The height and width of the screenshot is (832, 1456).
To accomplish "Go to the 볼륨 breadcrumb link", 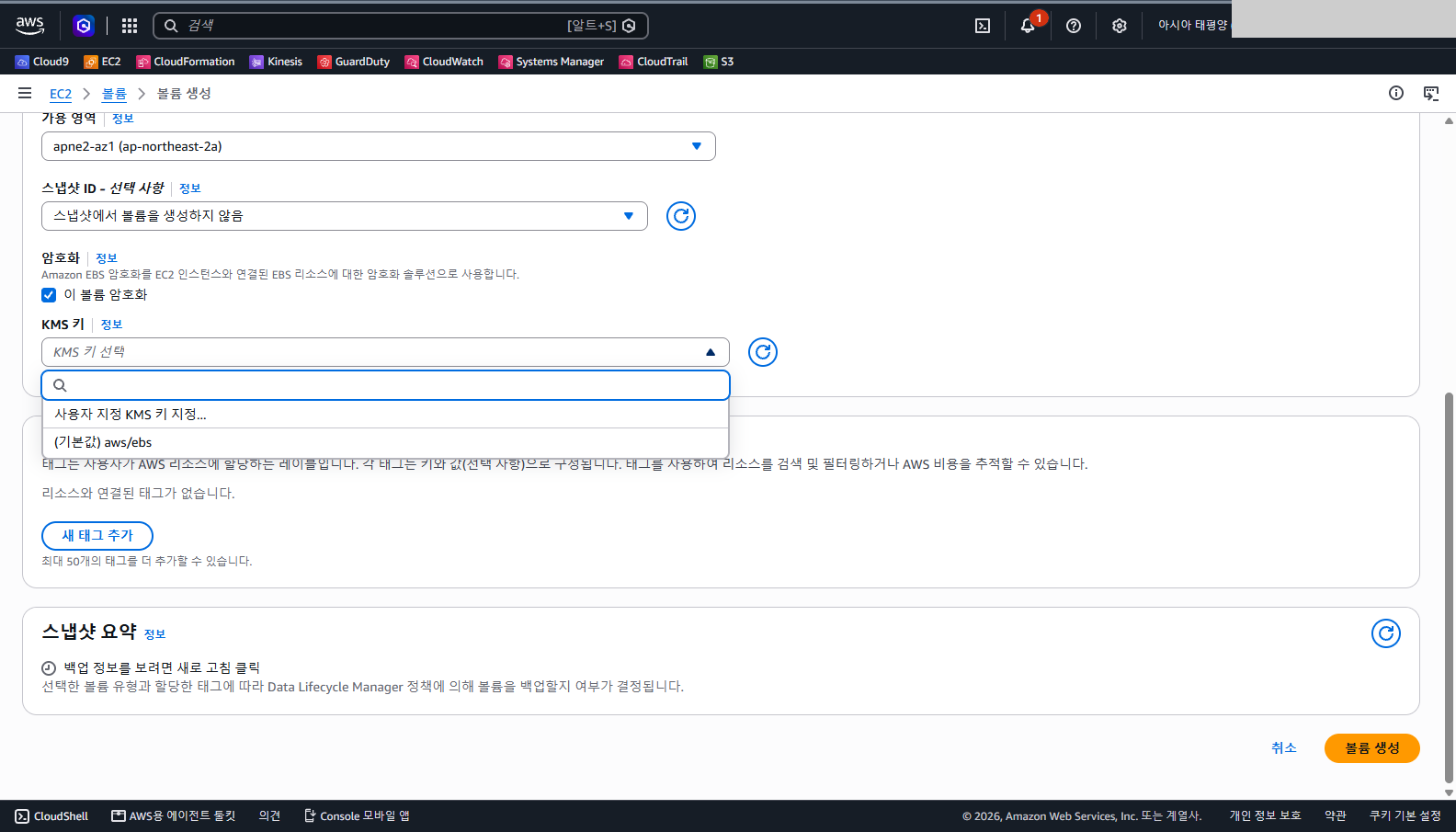I will pos(114,94).
